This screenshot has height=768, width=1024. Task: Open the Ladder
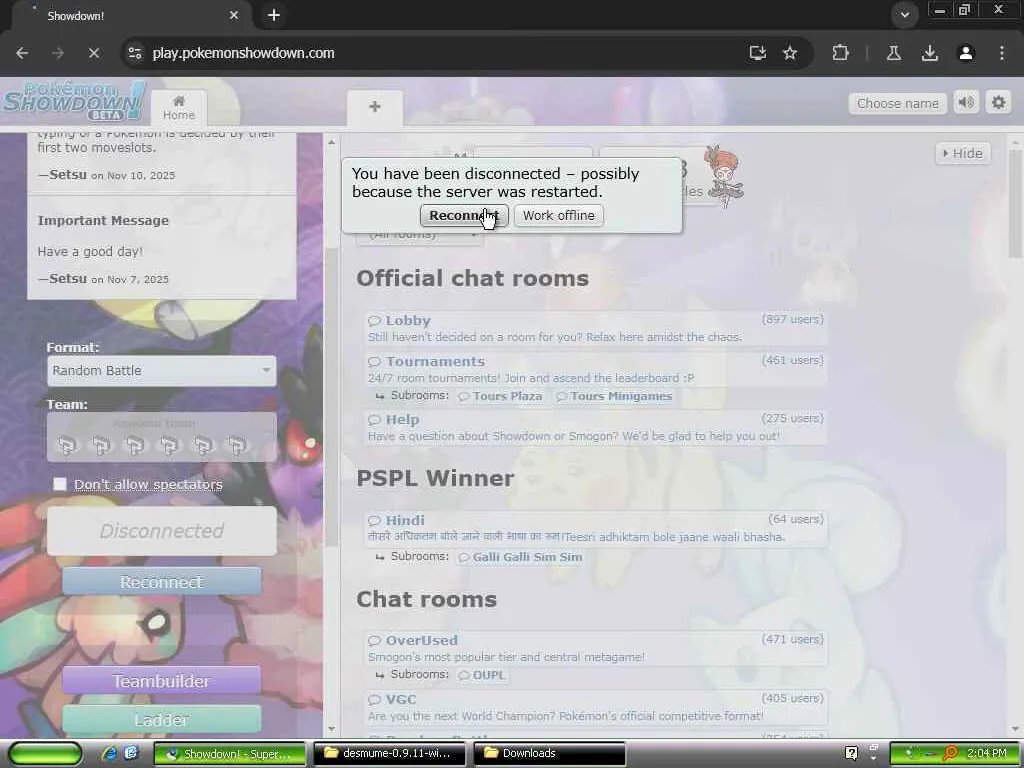[161, 719]
